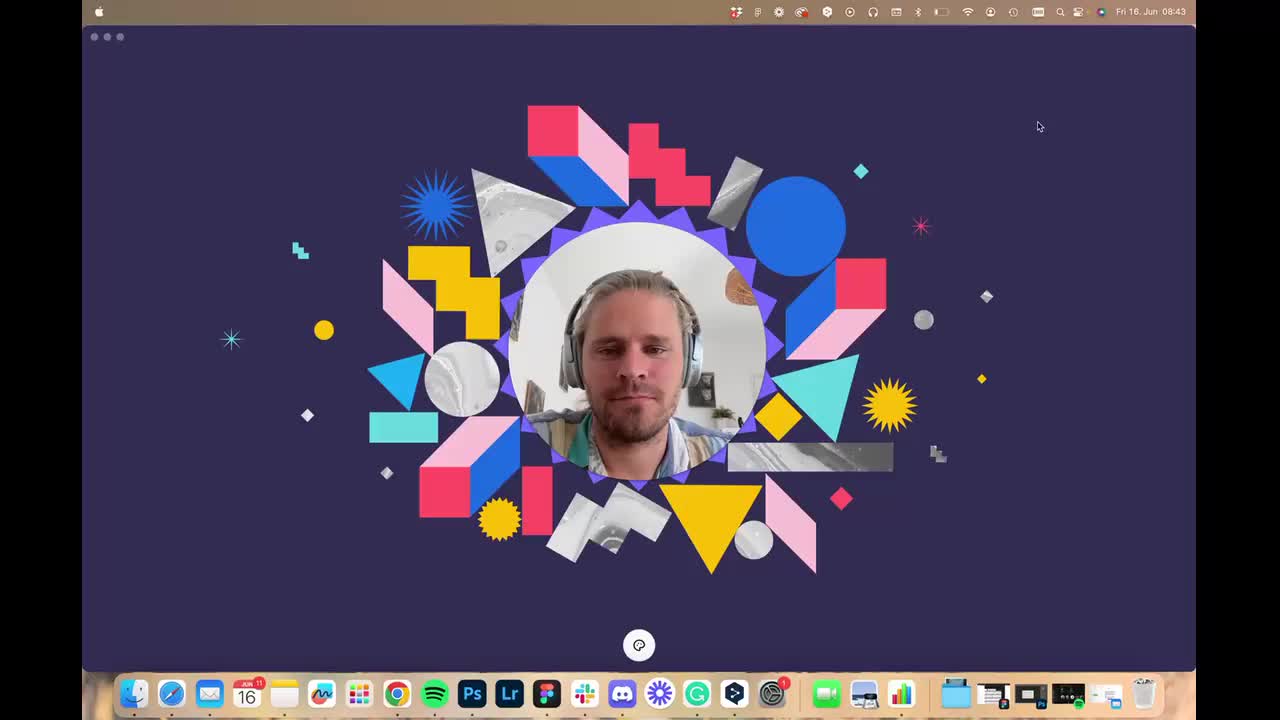Launch Discord from the dock
Viewport: 1280px width, 720px height.
[622, 694]
